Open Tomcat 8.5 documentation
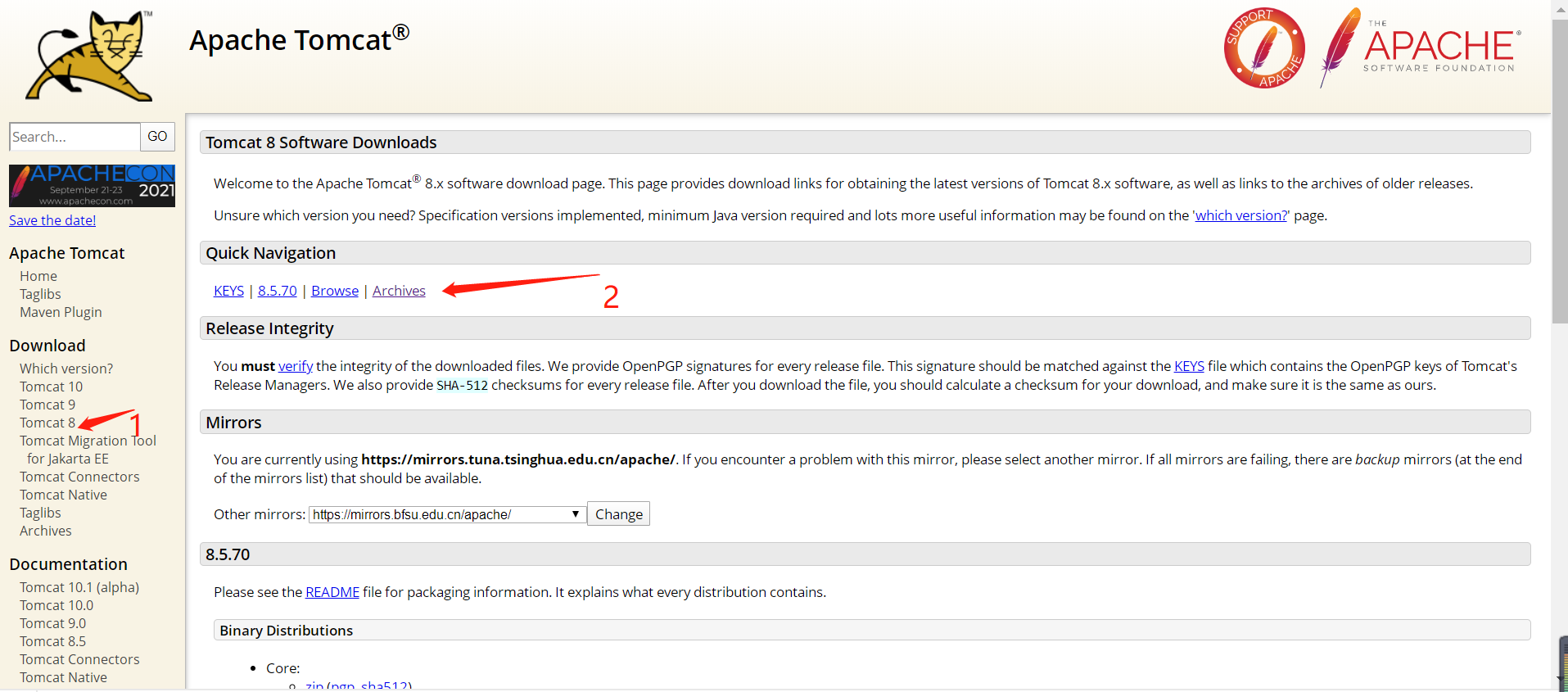Screen dimensions: 1568x692 52,641
